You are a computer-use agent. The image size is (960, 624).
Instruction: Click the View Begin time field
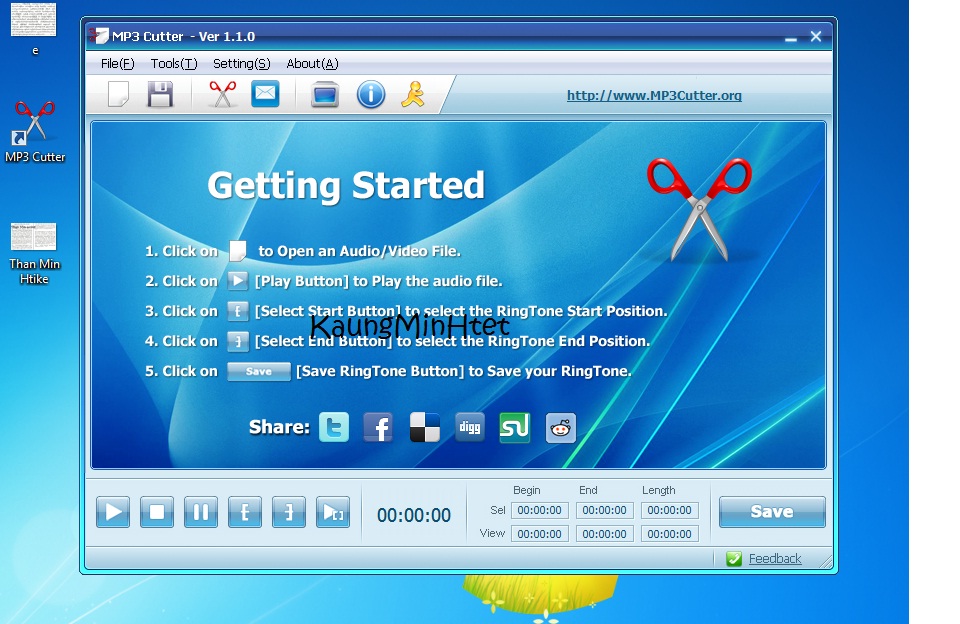tap(539, 534)
